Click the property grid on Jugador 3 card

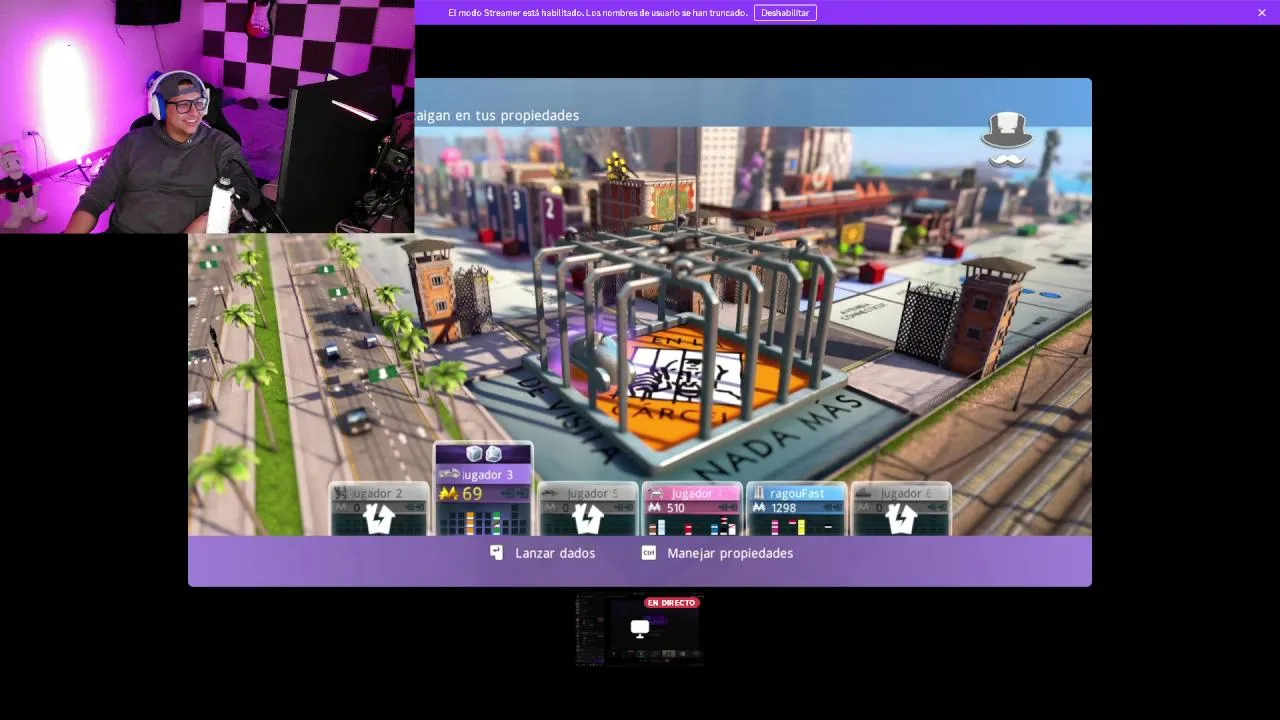click(483, 521)
